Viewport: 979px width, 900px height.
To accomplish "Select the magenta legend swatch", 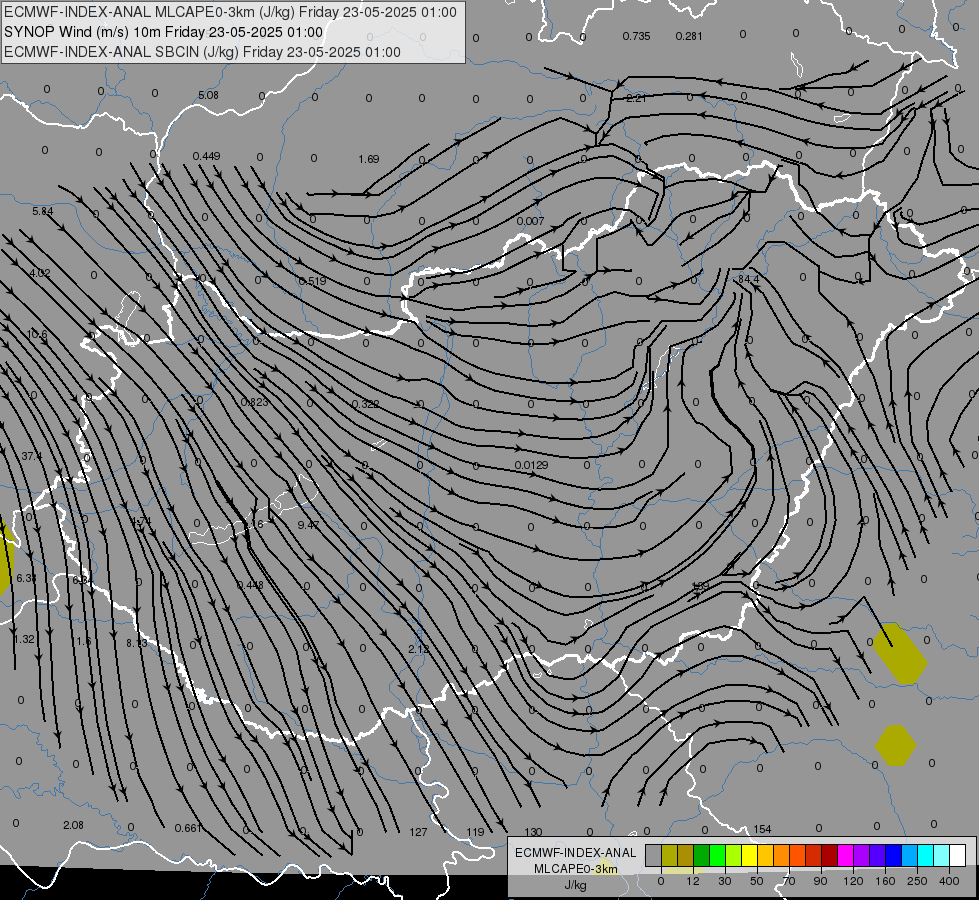I will tap(845, 855).
